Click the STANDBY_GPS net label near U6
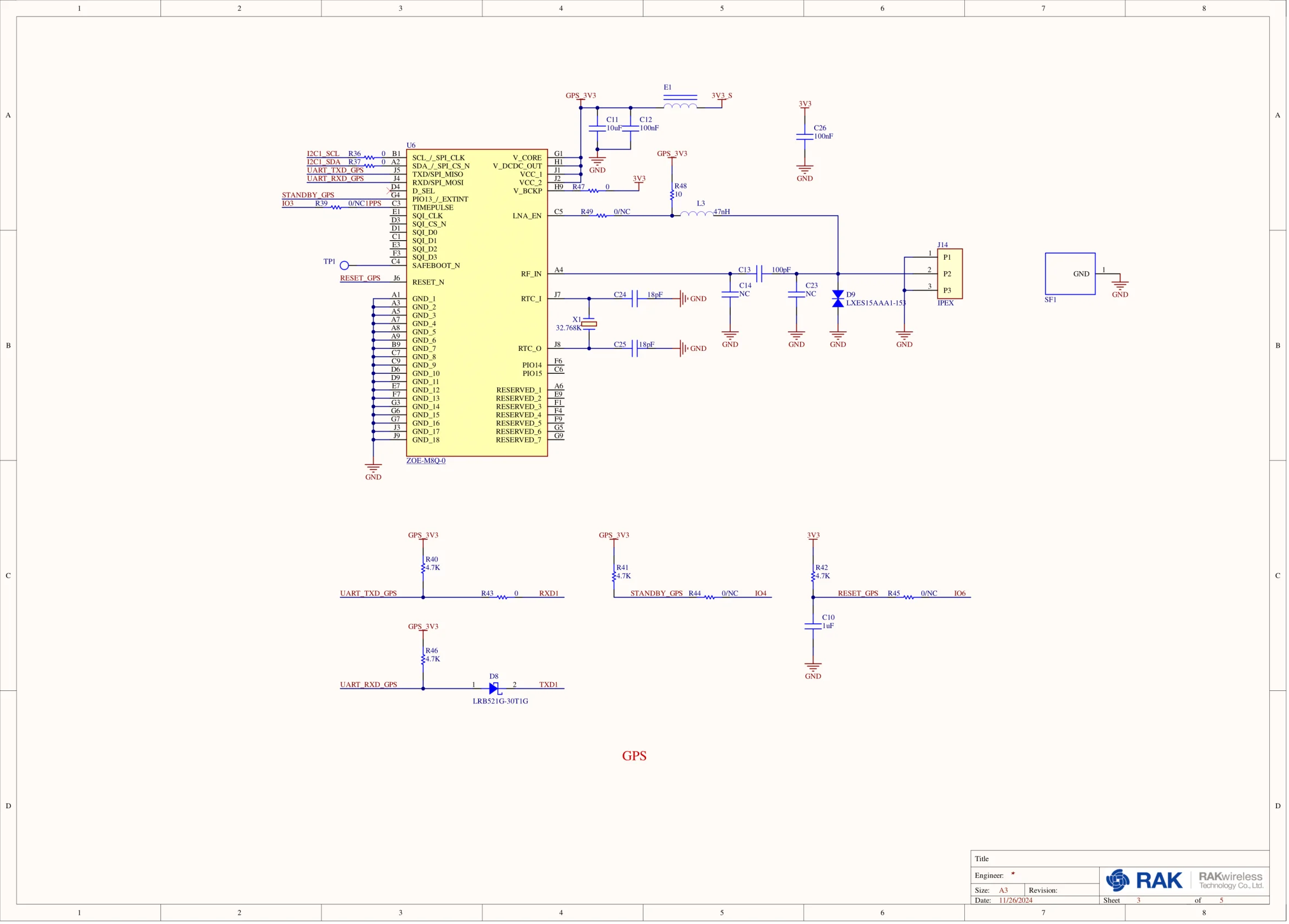The image size is (1289, 924). coord(308,195)
